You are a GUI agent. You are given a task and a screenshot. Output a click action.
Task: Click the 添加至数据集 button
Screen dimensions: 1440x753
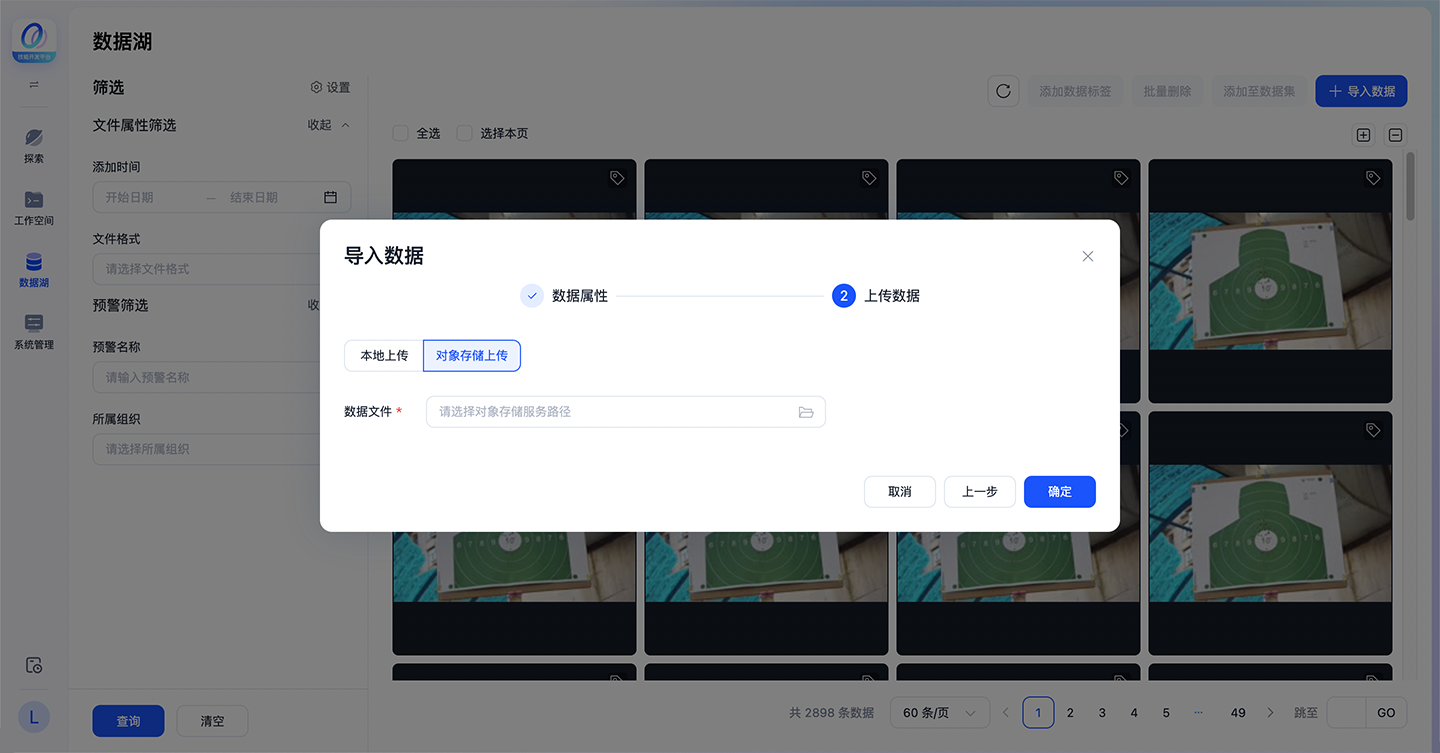point(1259,91)
